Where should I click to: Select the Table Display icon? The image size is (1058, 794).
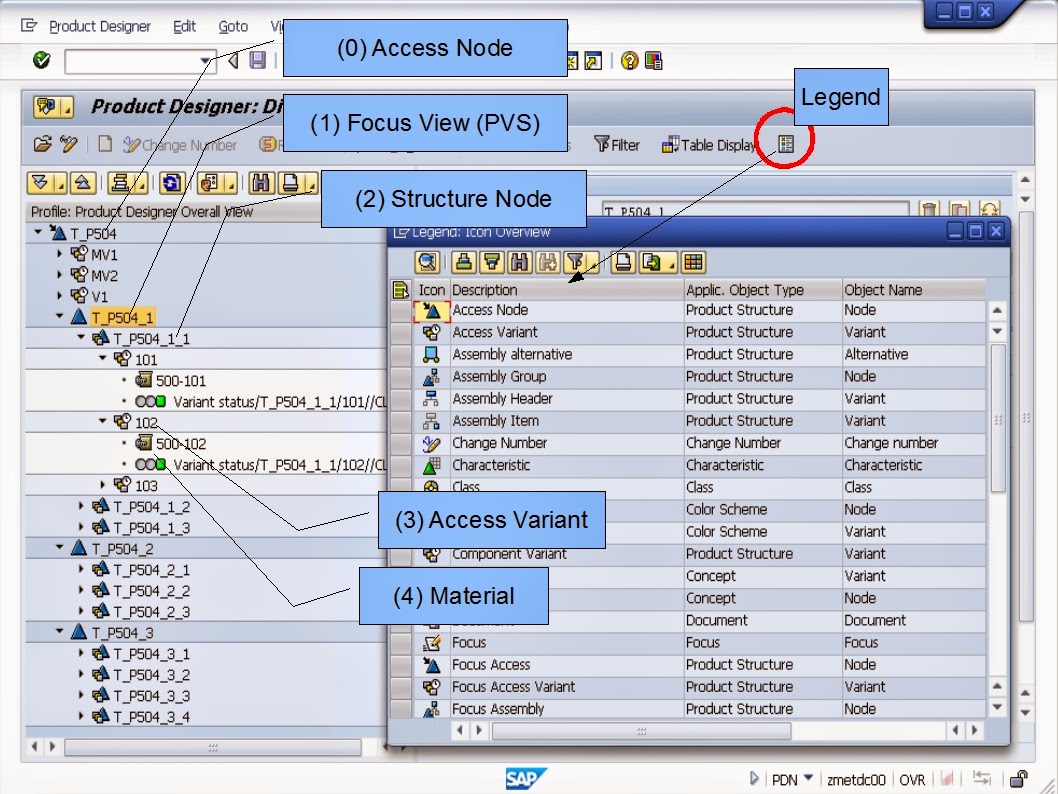pos(705,145)
